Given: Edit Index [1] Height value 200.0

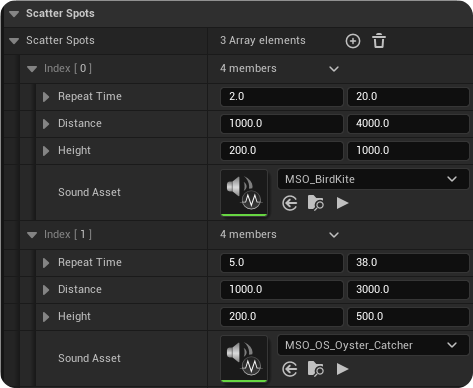Looking at the screenshot, I should tap(282, 317).
